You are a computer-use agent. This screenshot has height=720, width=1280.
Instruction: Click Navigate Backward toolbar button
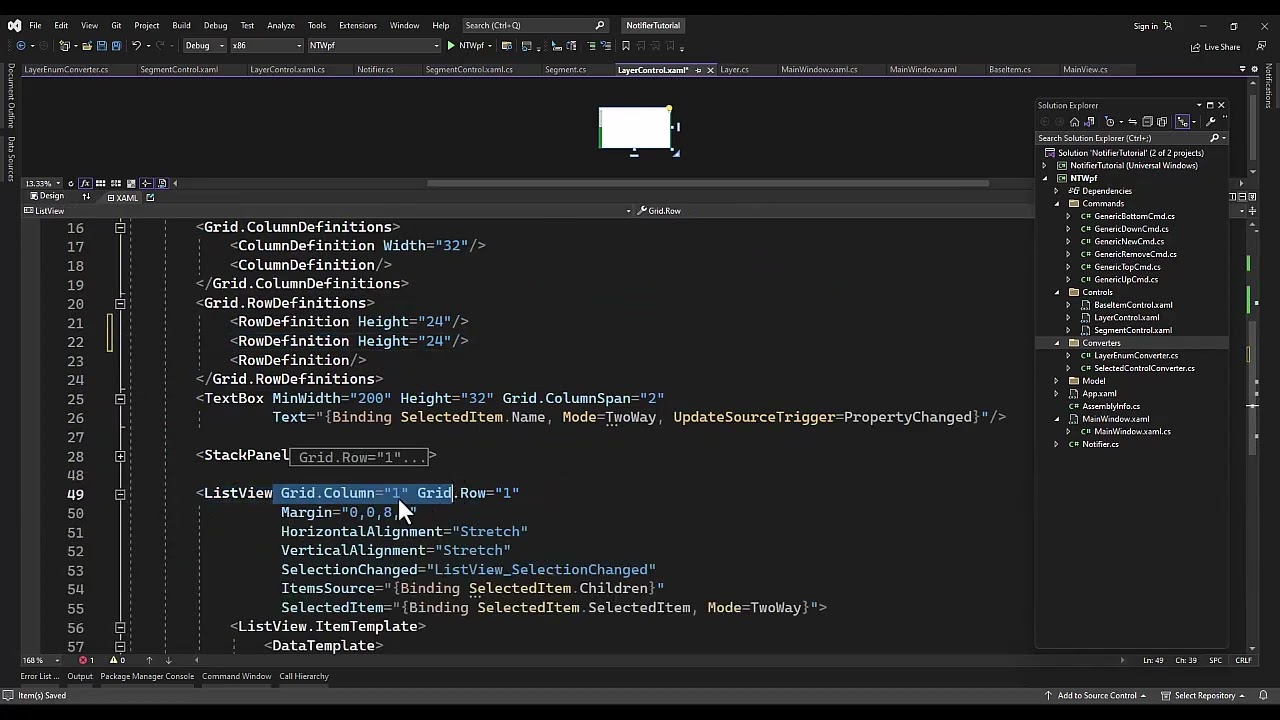coord(21,45)
